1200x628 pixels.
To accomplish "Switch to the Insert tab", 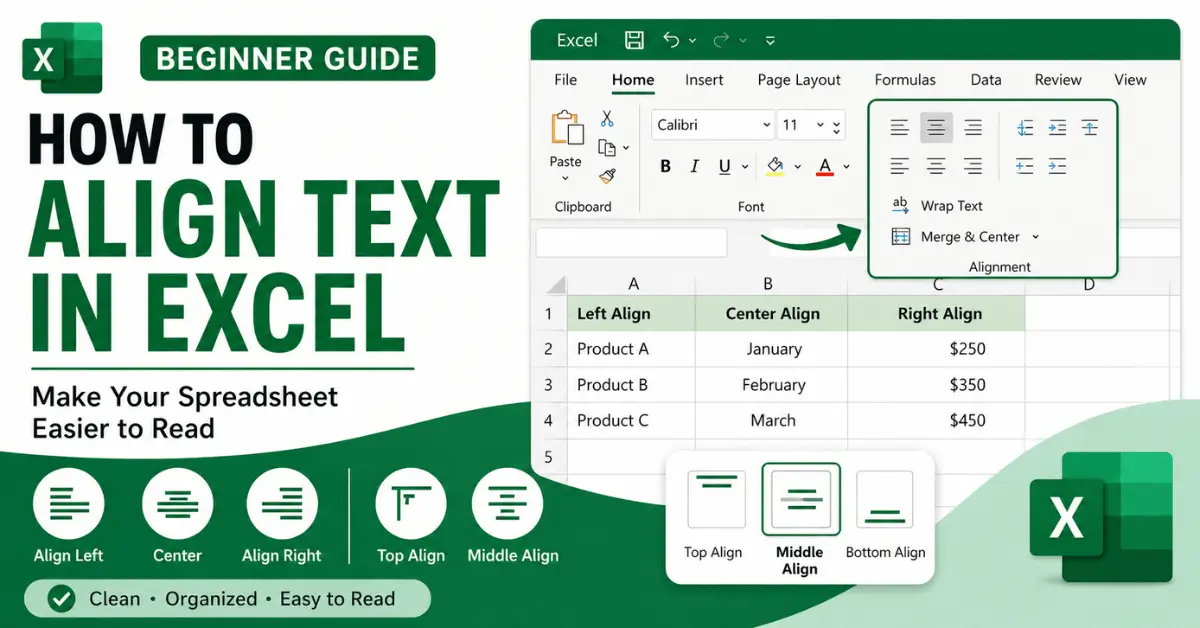I will [705, 80].
